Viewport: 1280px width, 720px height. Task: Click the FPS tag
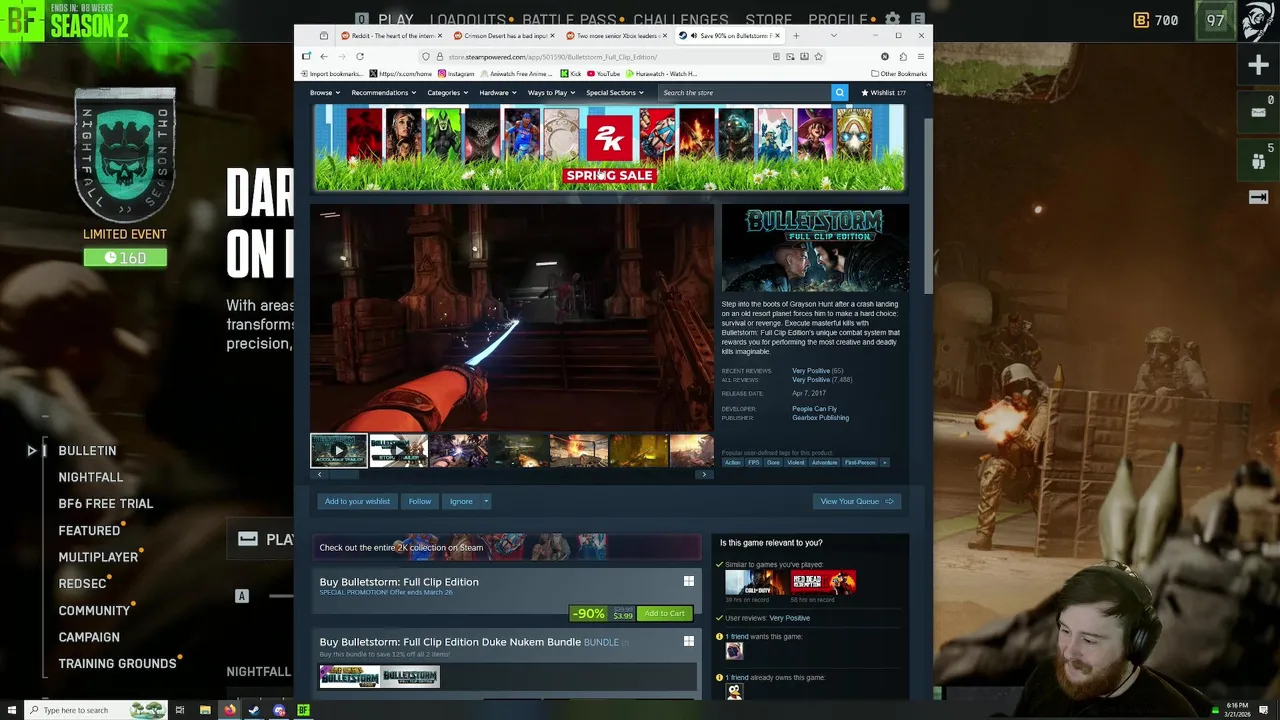(x=753, y=462)
